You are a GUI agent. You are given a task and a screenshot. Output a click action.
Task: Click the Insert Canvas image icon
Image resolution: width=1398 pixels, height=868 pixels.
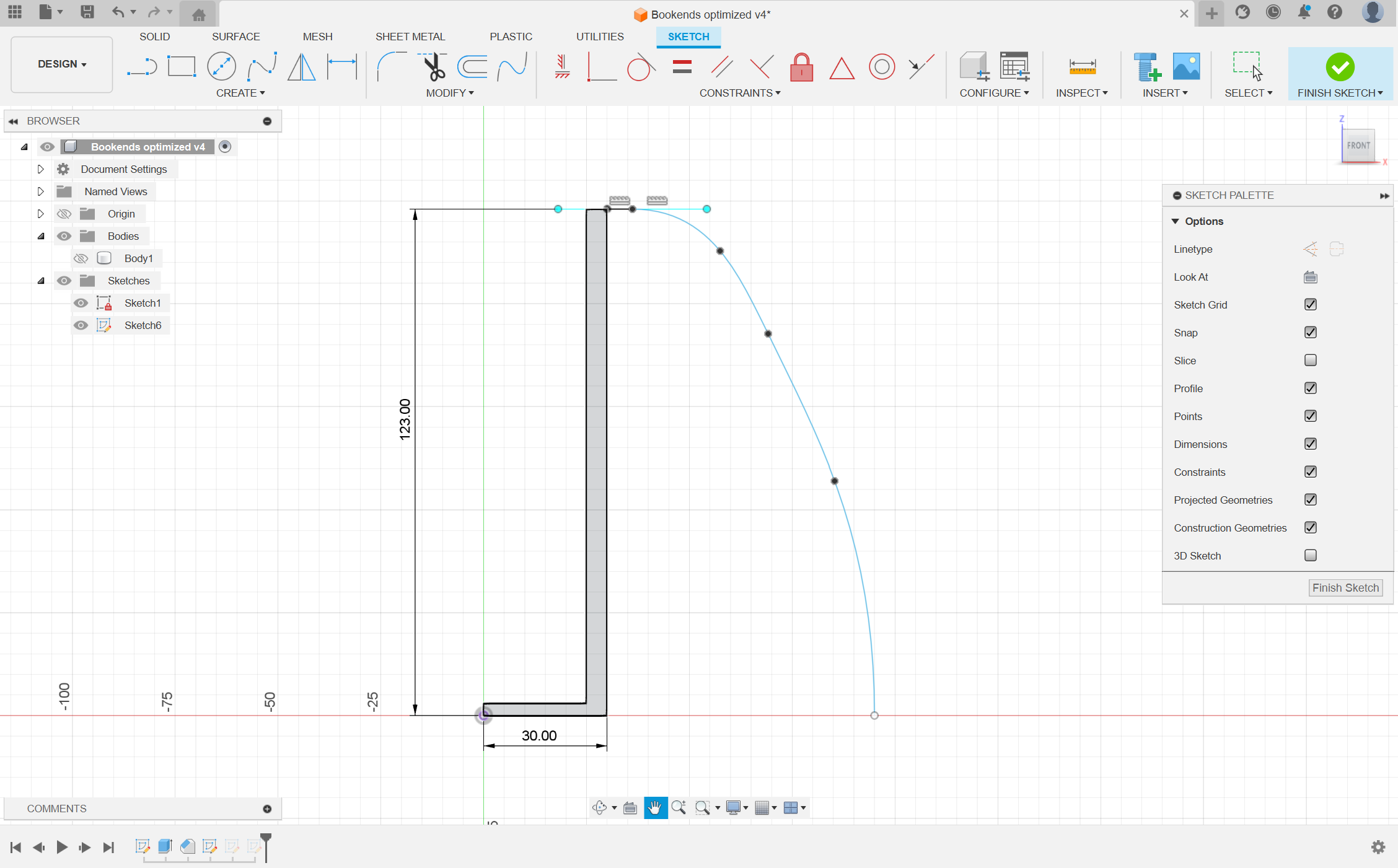(1186, 66)
